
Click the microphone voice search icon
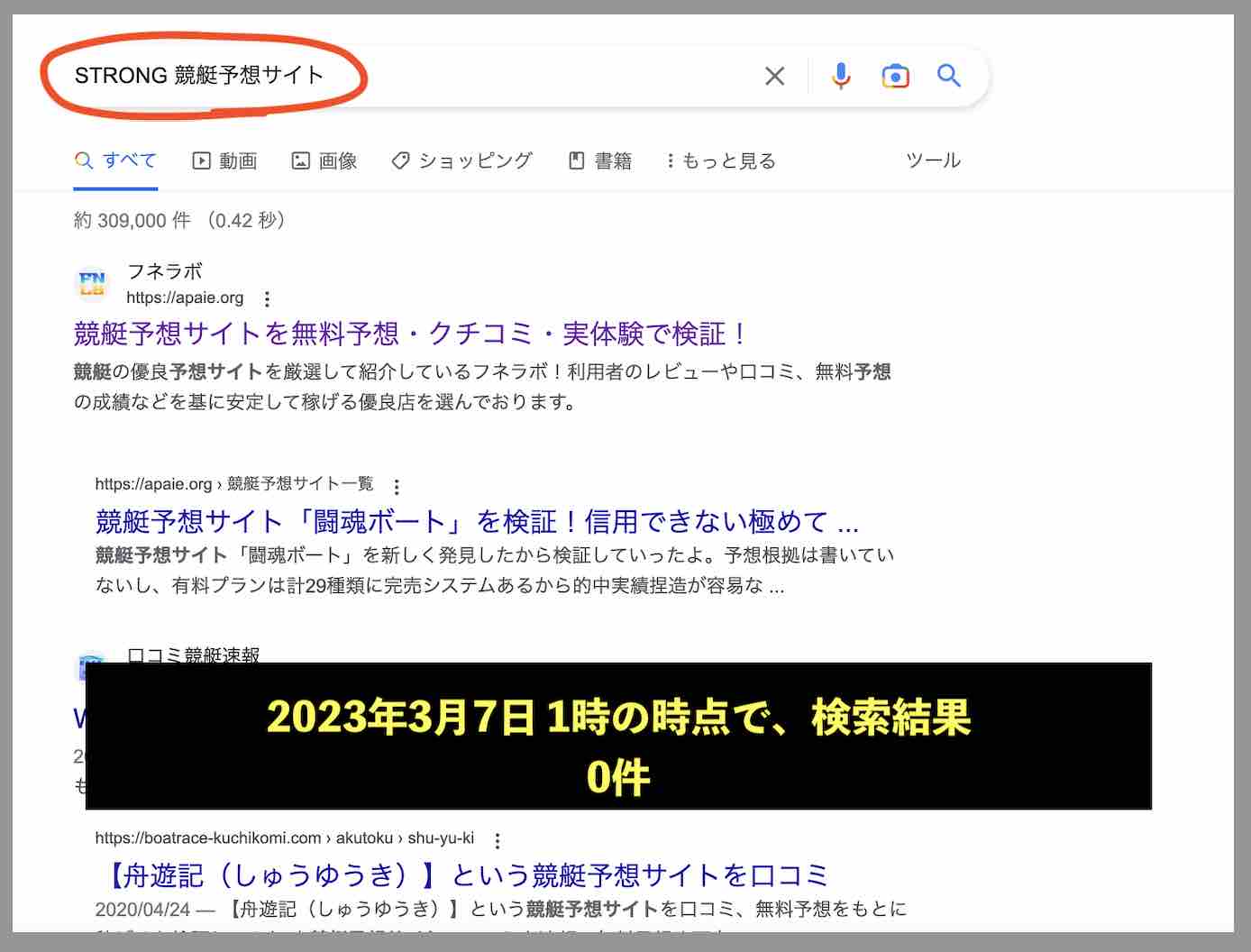tap(841, 76)
